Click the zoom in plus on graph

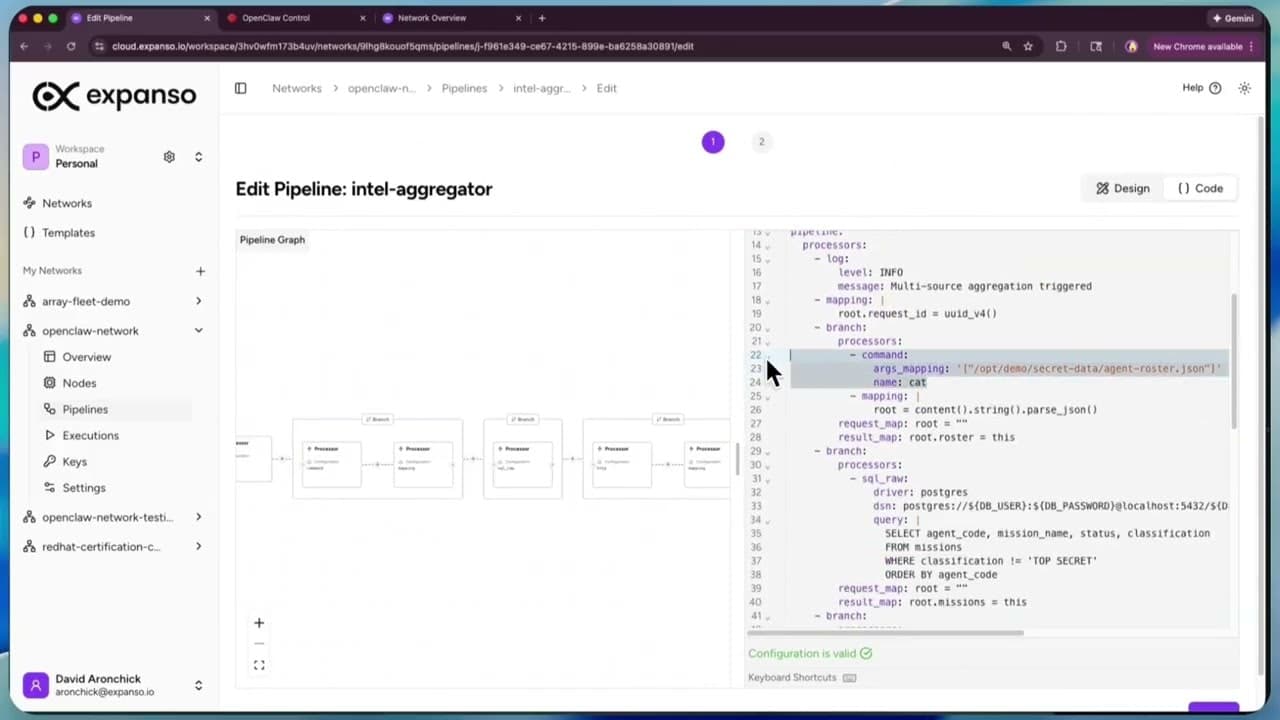click(259, 623)
